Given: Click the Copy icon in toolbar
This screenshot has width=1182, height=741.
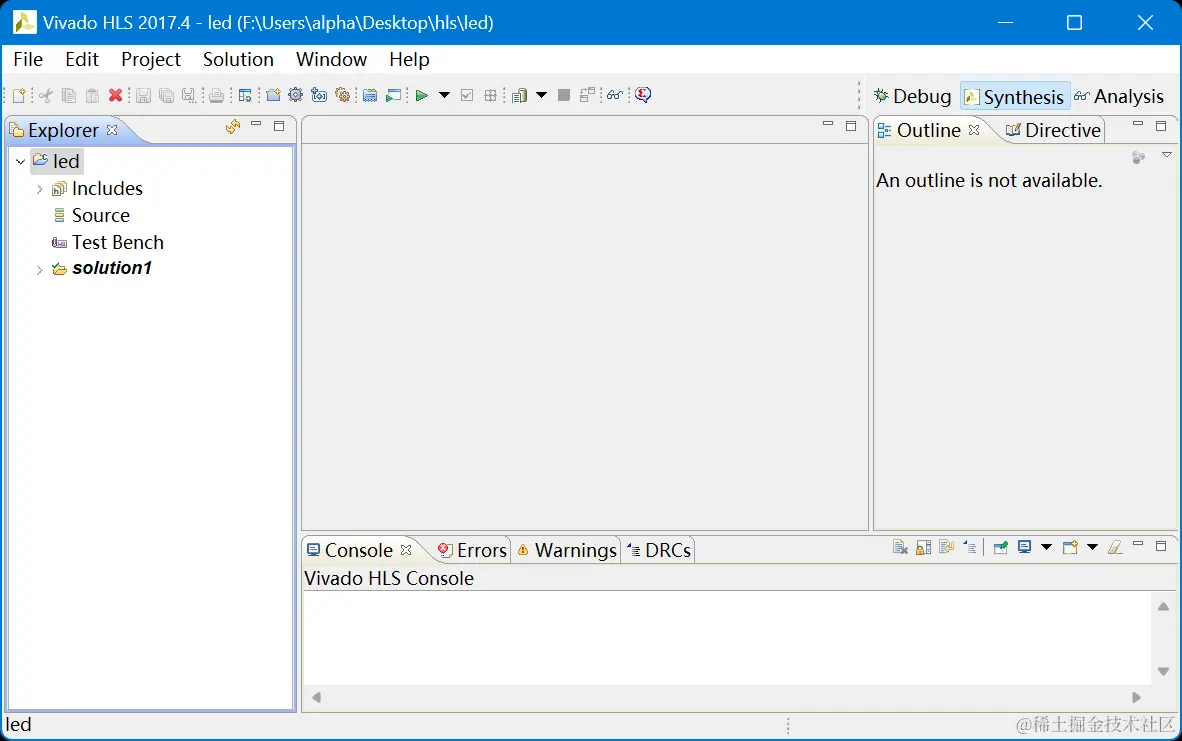Looking at the screenshot, I should click(x=69, y=95).
